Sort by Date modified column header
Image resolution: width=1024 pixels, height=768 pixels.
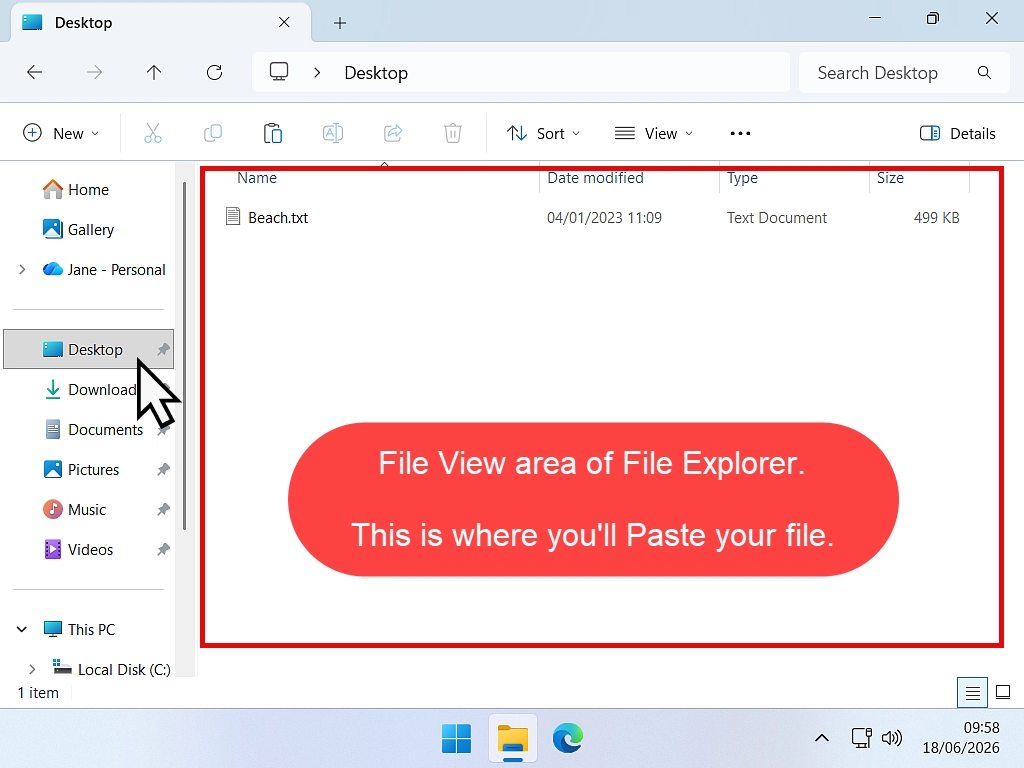click(595, 178)
